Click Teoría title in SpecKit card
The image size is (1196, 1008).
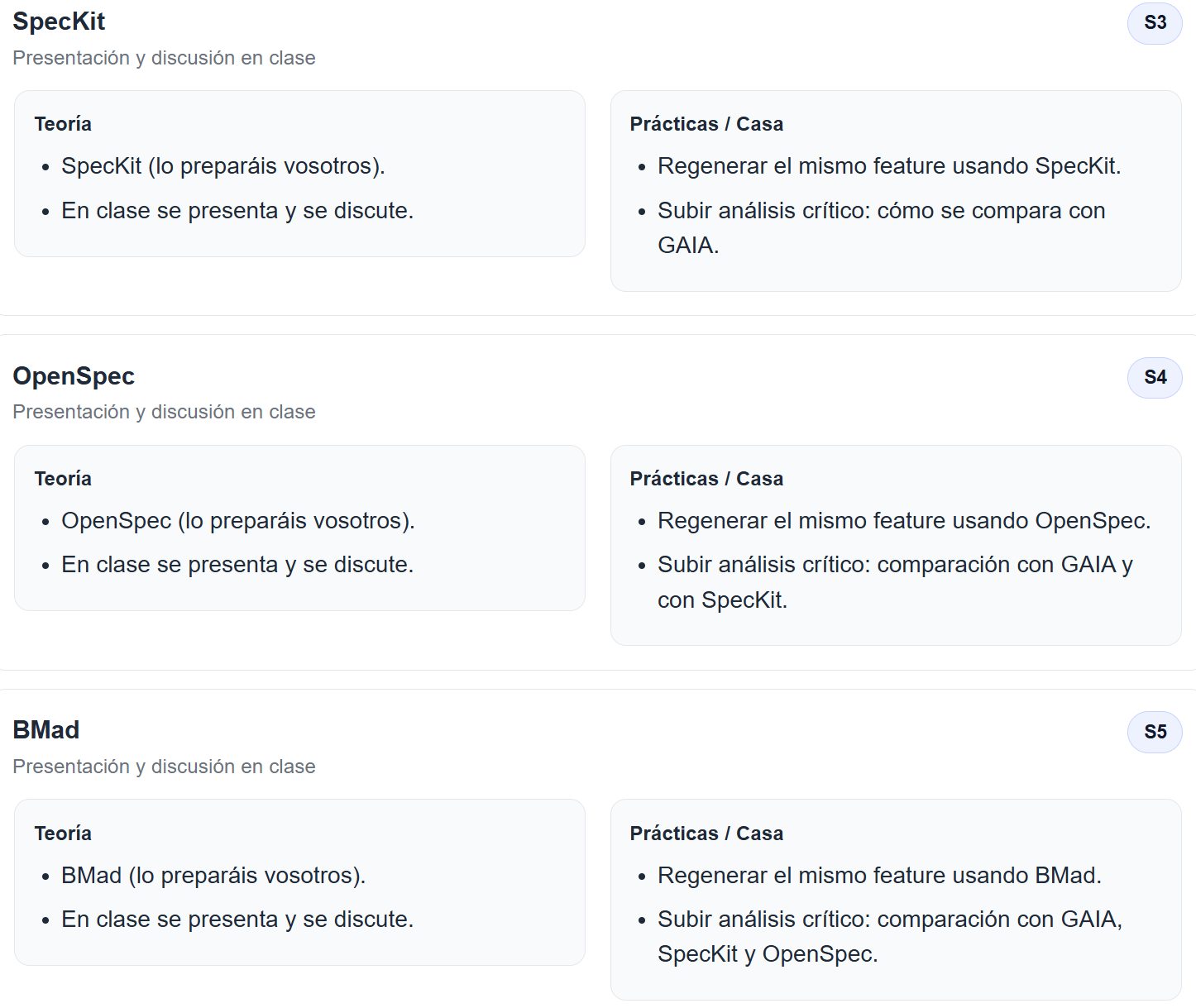63,124
